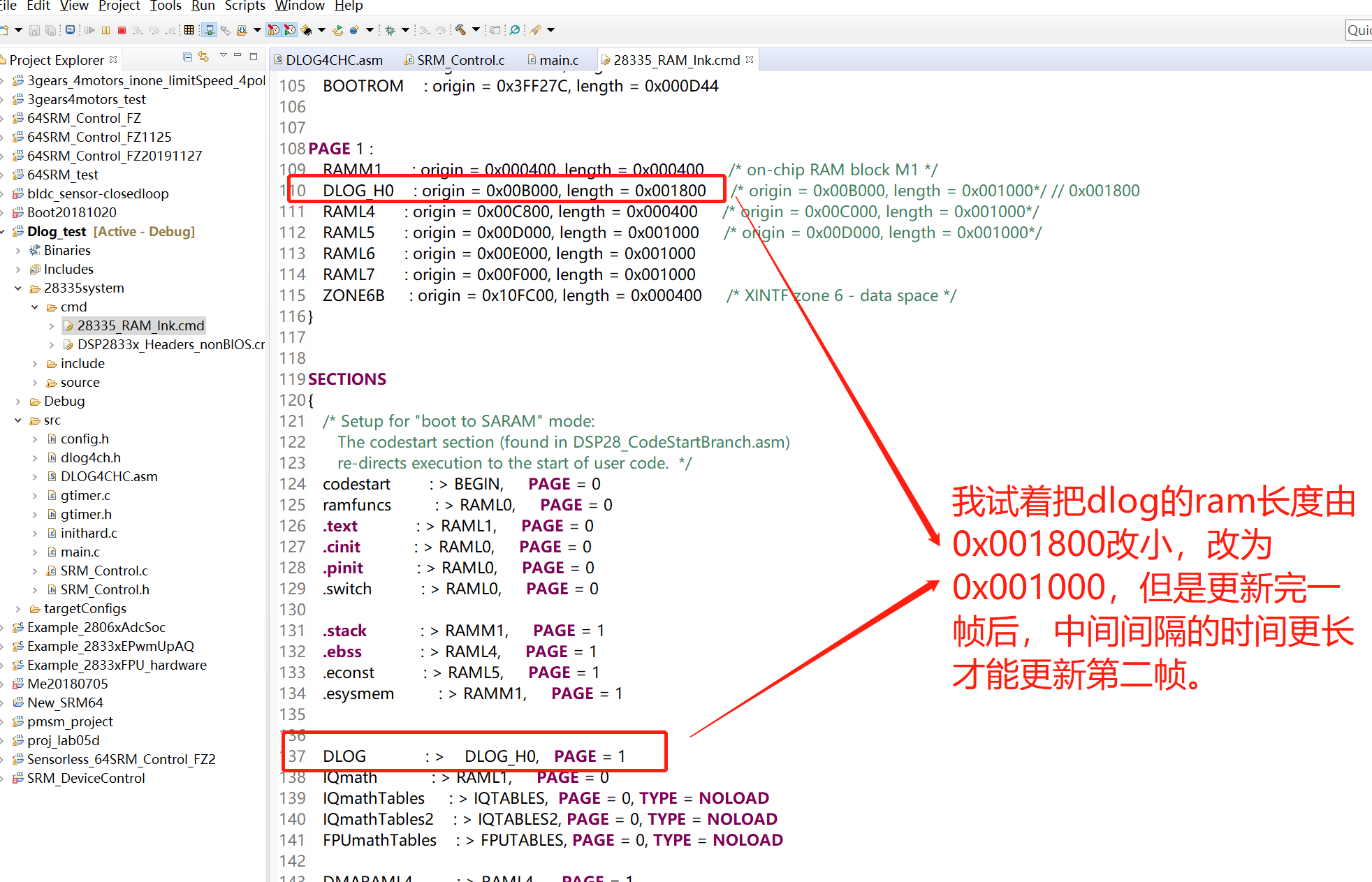Select the Sensorless_64SRM_Control_FZ2 project
This screenshot has width=1372, height=882.
click(121, 759)
